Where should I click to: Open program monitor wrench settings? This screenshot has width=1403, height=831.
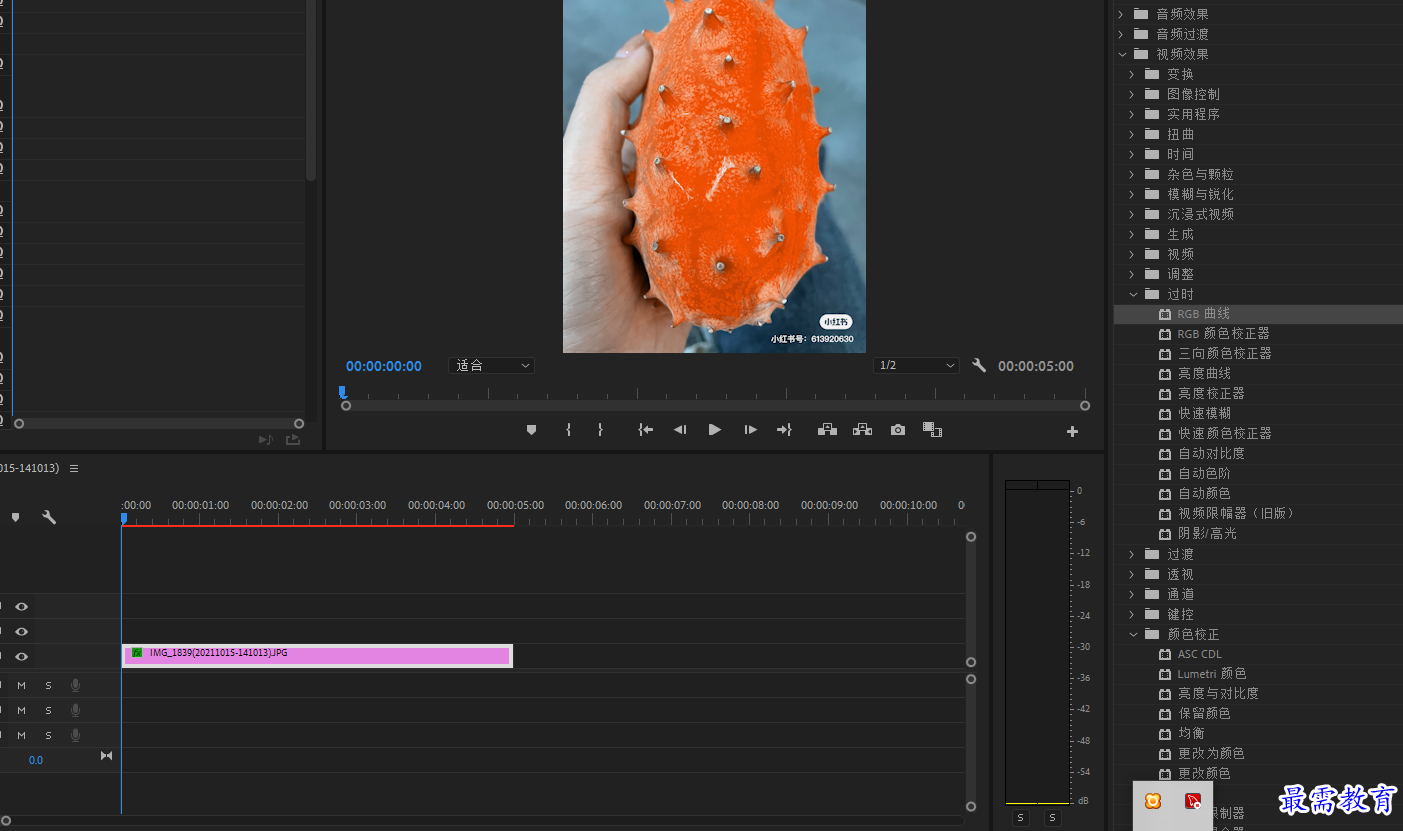pyautogui.click(x=979, y=366)
